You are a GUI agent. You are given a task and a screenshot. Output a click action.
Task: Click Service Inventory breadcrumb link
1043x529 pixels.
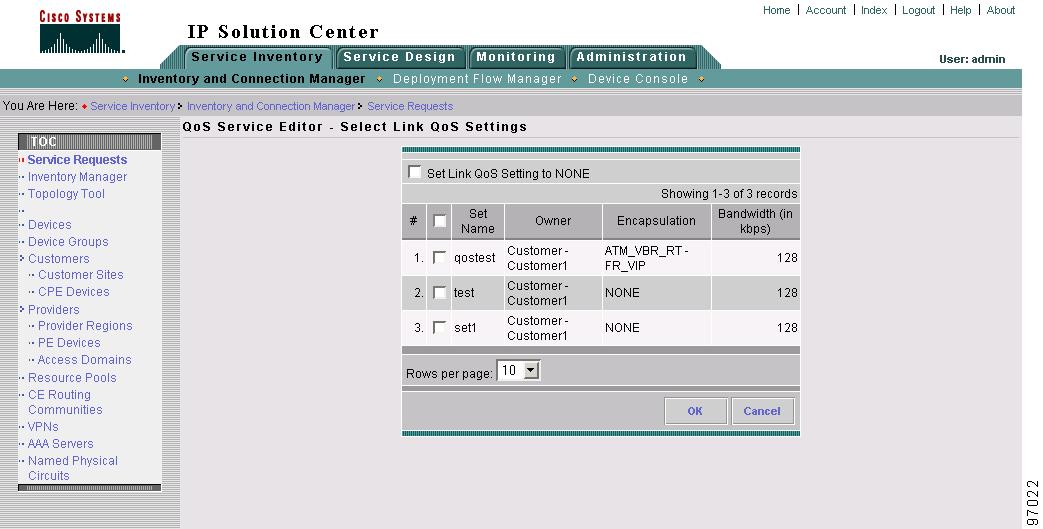click(x=132, y=106)
